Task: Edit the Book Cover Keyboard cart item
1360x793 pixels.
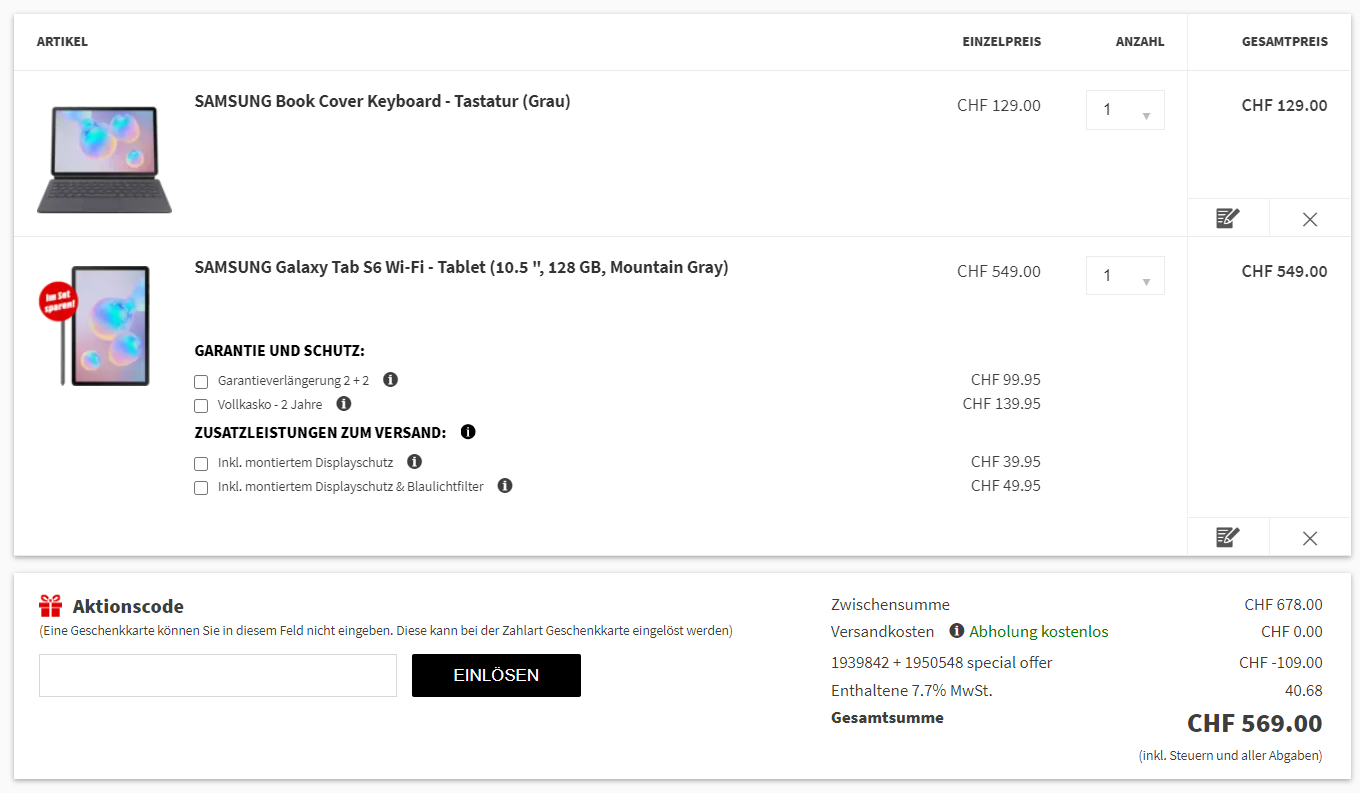Action: [1228, 218]
